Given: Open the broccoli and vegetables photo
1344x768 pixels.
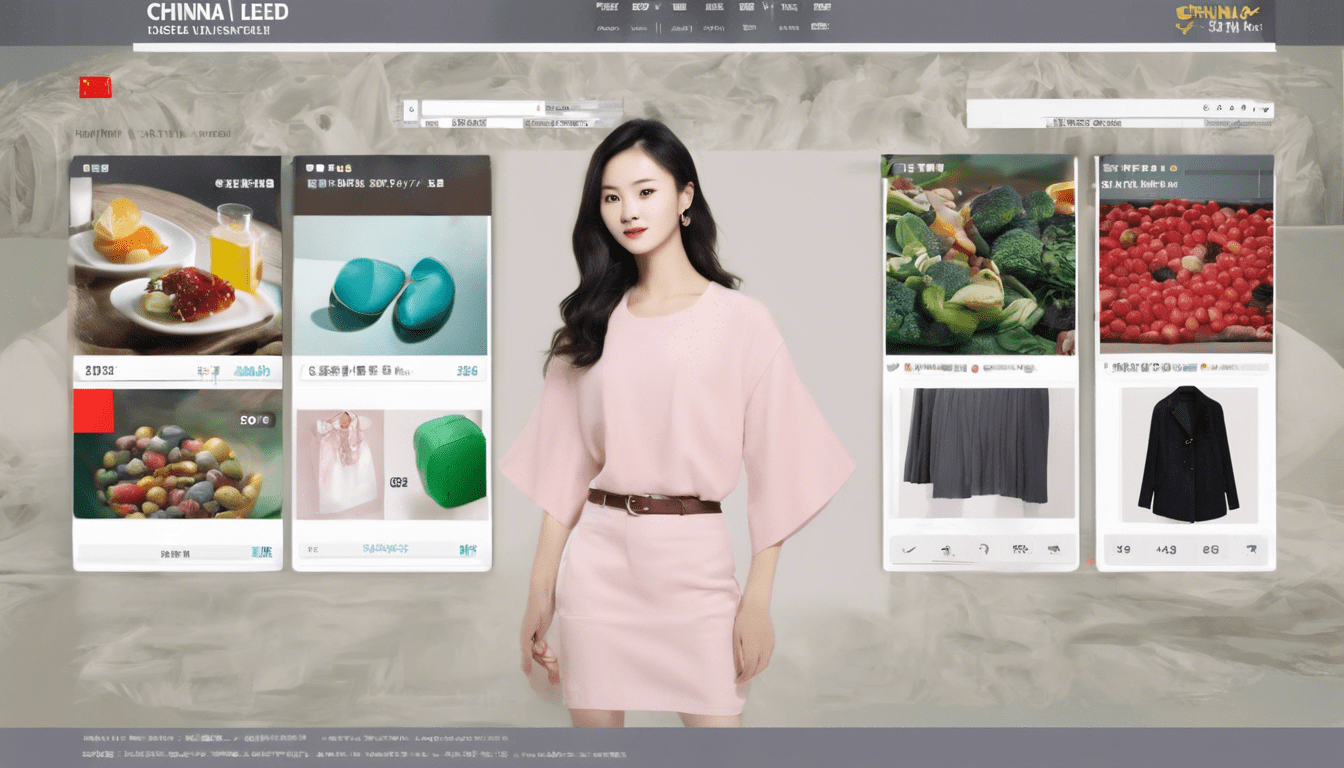Looking at the screenshot, I should tap(980, 256).
